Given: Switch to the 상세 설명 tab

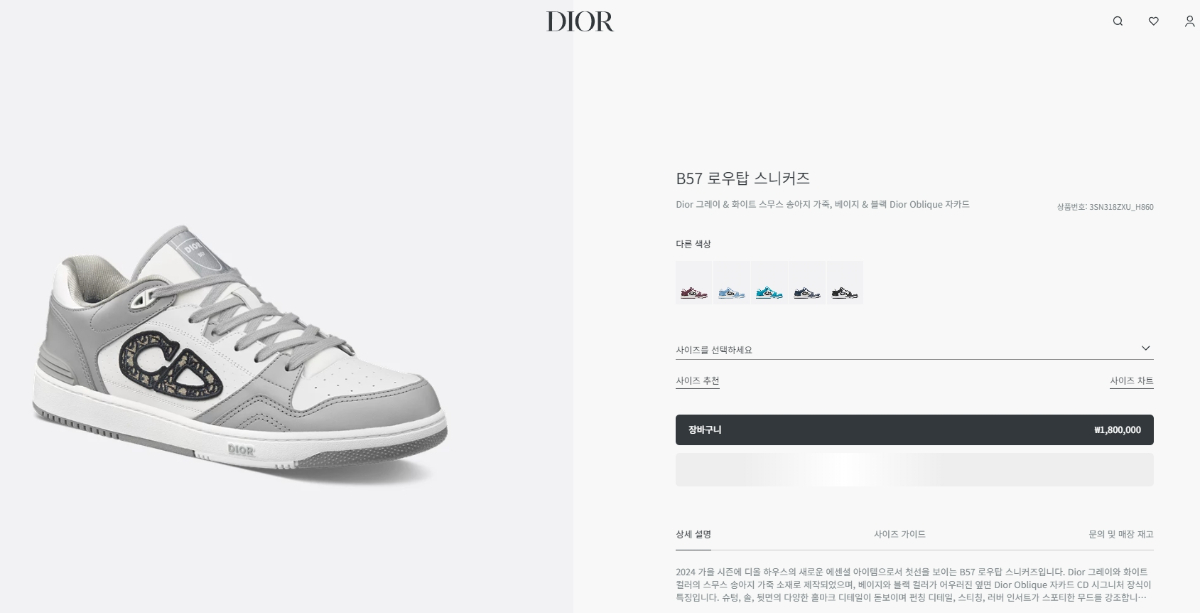Looking at the screenshot, I should (694, 534).
